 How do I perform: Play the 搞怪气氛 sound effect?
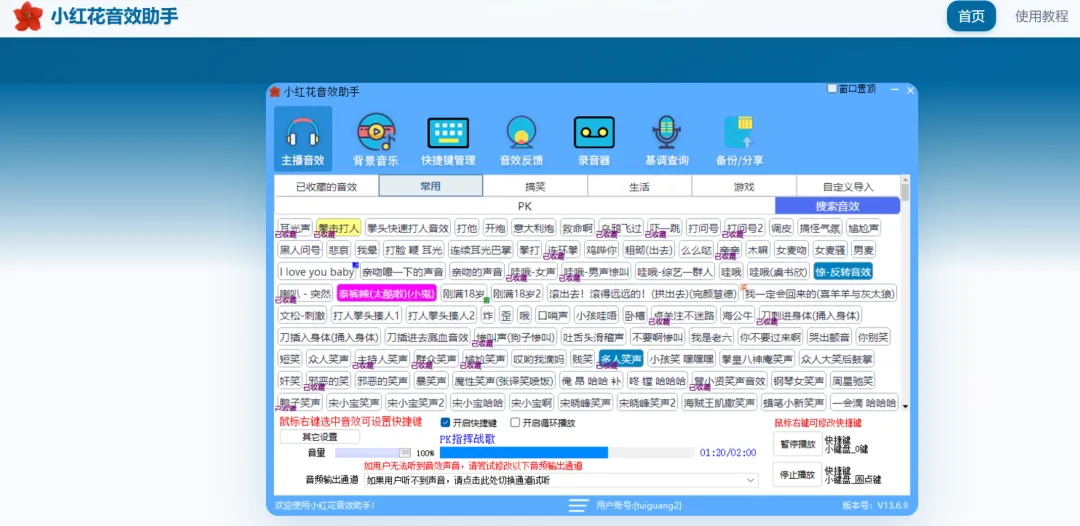[x=820, y=228]
